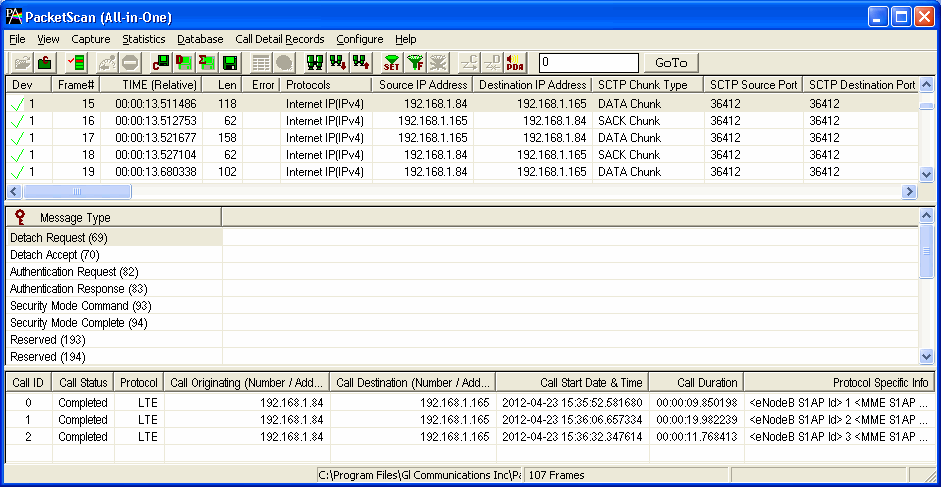Image resolution: width=941 pixels, height=487 pixels.
Task: Open the Call Detail Records menu
Action: click(x=280, y=39)
